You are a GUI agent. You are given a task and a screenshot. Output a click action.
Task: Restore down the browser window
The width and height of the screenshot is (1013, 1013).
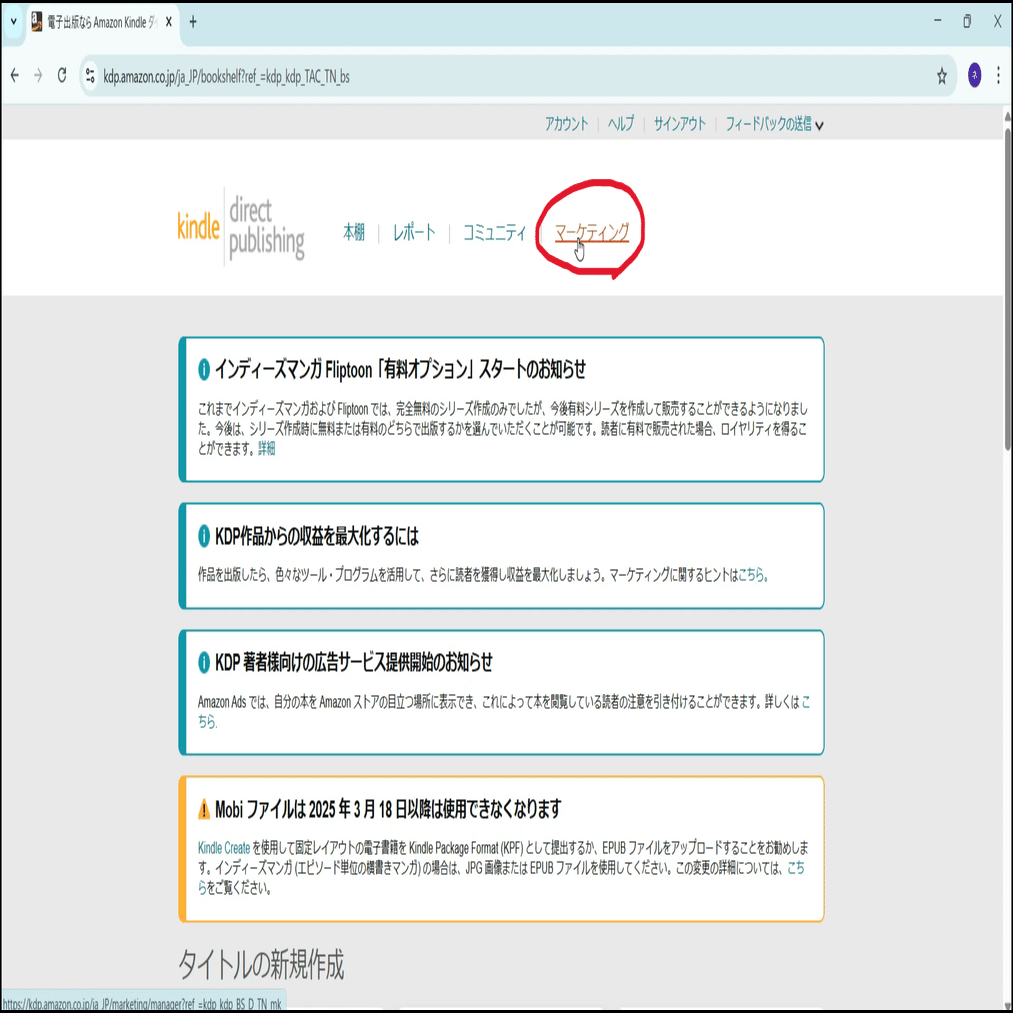point(966,21)
